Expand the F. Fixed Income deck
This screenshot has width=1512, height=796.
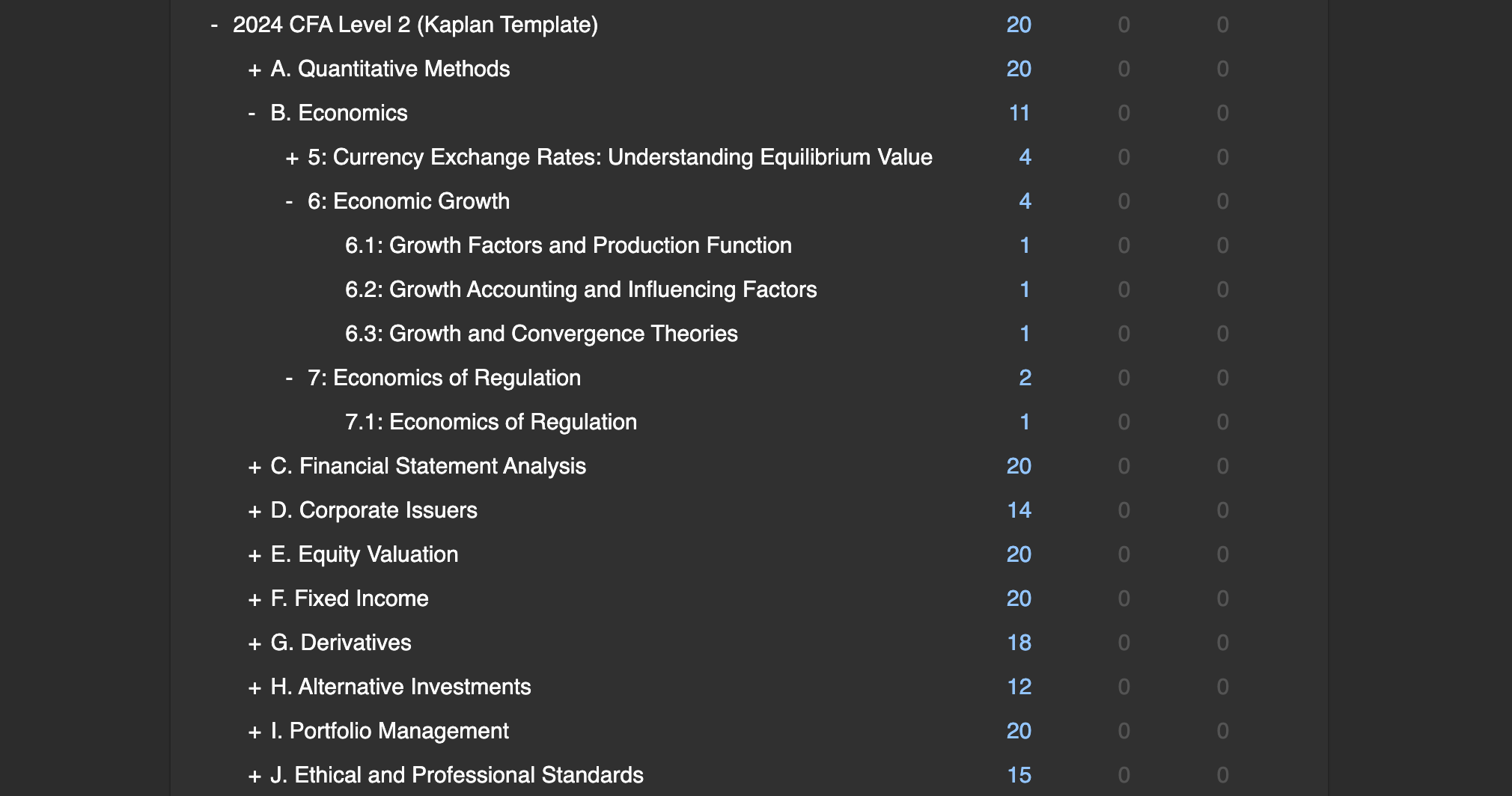[x=254, y=599]
